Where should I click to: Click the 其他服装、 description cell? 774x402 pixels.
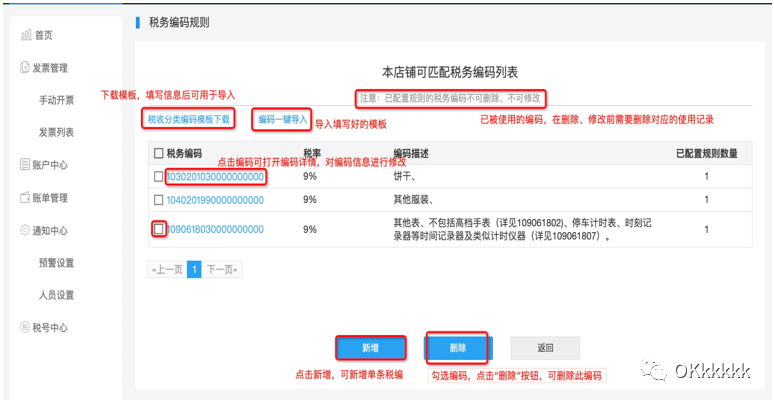coord(414,200)
